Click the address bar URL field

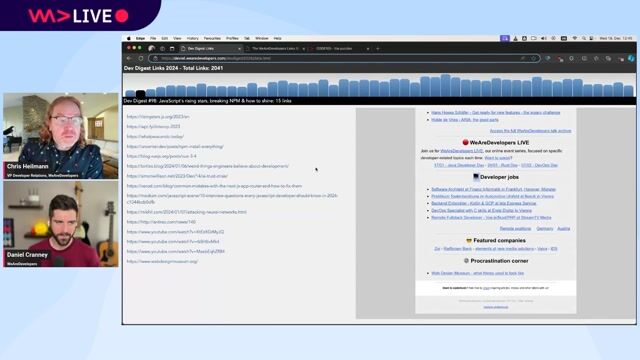point(344,58)
